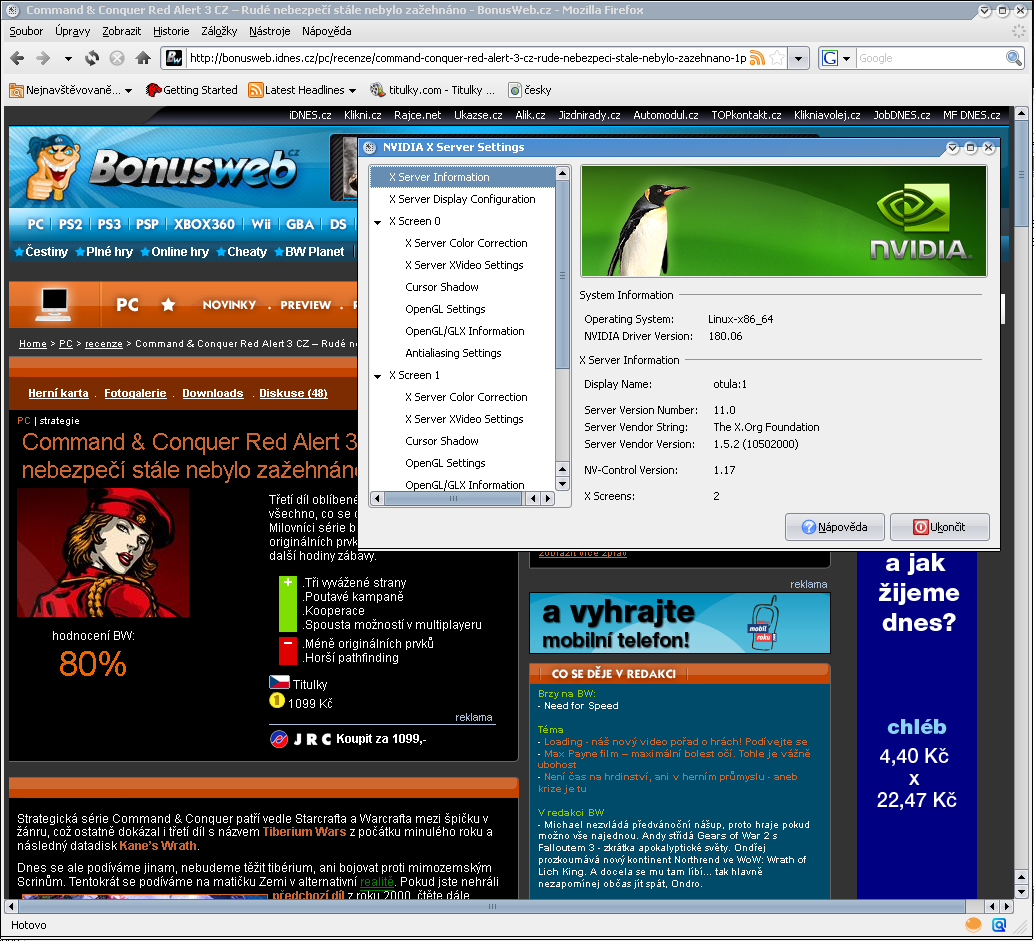Click the Bonusweb site favicon in address bar
This screenshot has width=1034, height=941.
coord(173,58)
